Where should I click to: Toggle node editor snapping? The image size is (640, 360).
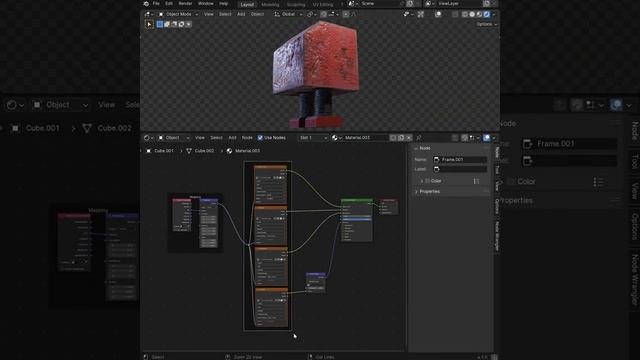point(464,138)
